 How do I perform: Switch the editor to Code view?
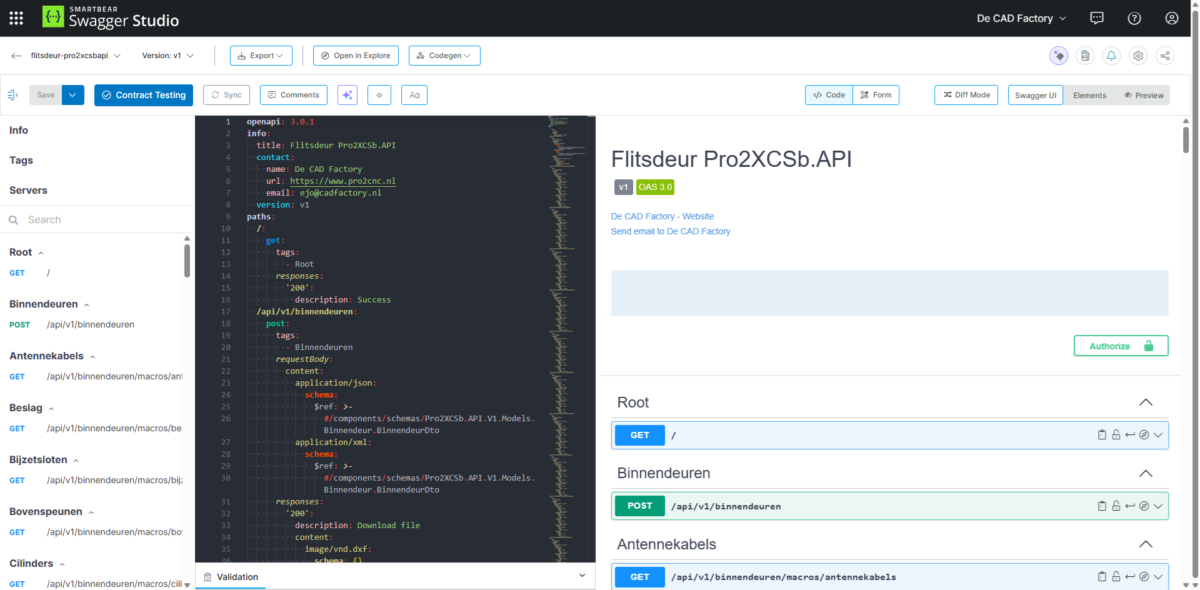(828, 95)
